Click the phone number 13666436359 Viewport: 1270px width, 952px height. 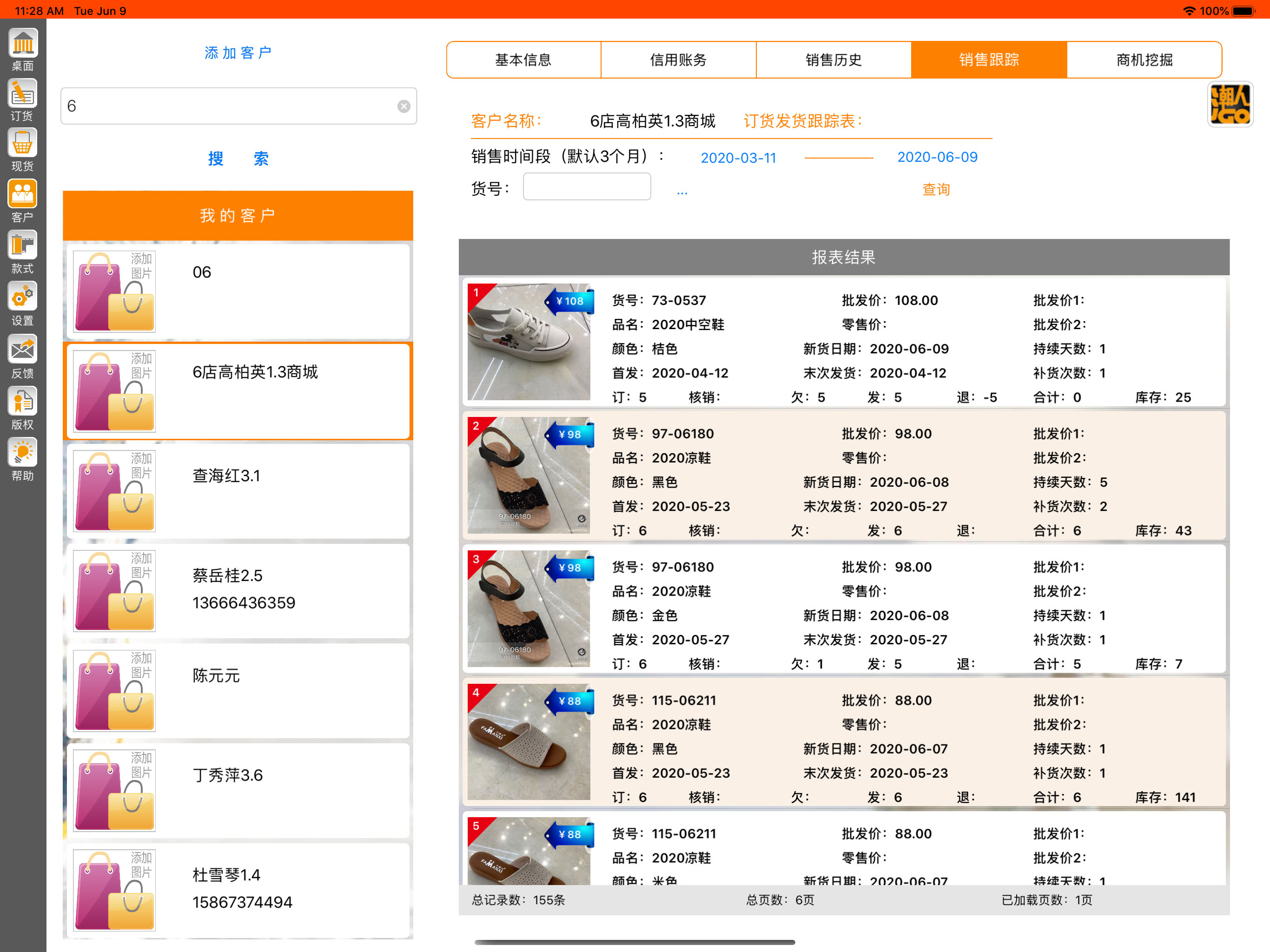coord(244,603)
